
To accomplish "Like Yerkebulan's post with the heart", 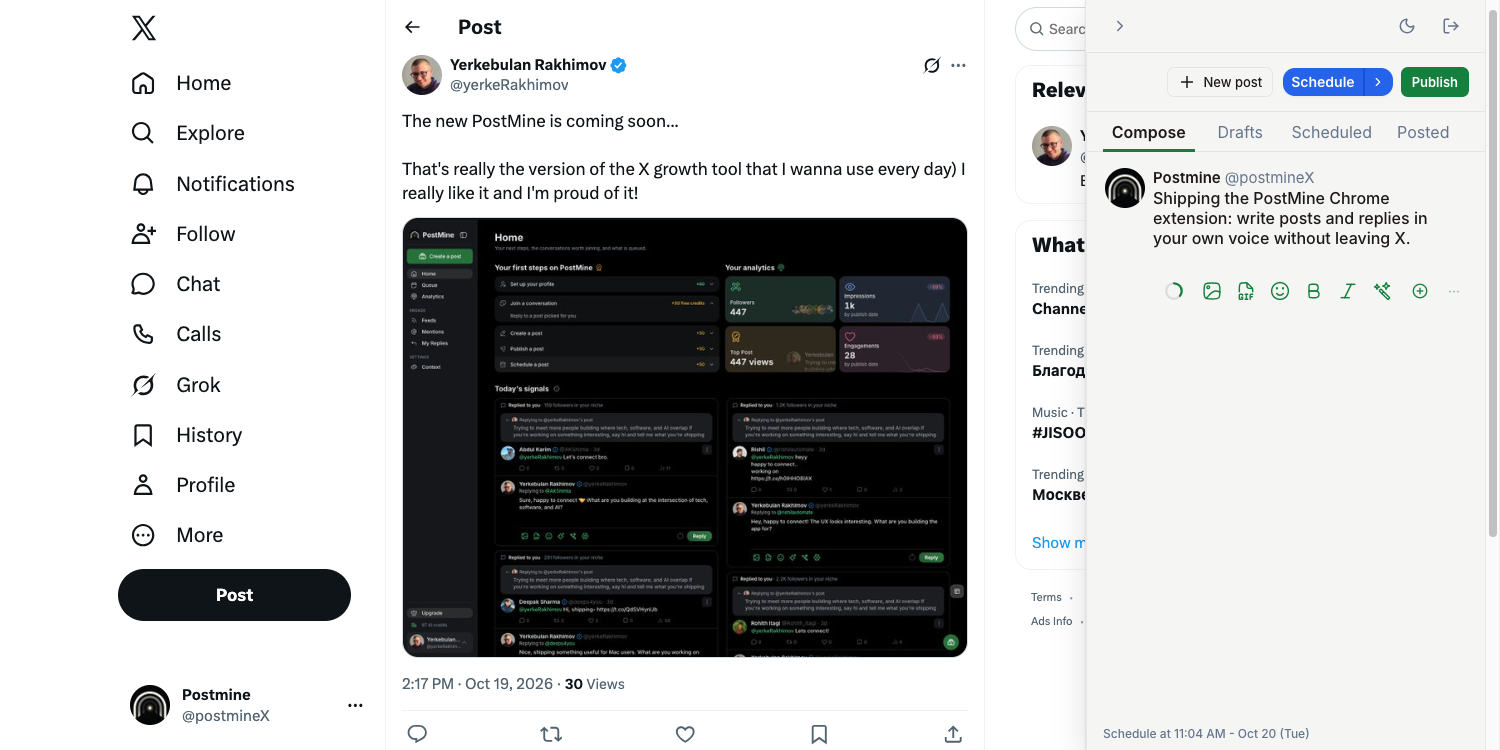I will click(x=685, y=734).
